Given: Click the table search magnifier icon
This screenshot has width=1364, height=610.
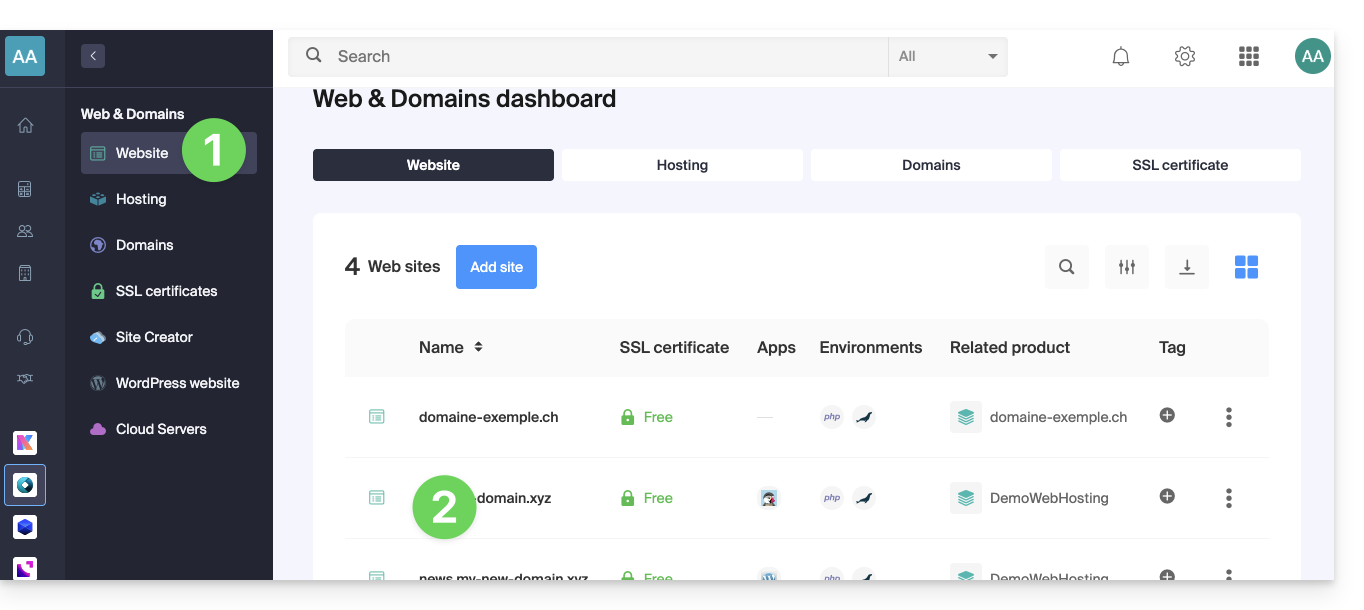Looking at the screenshot, I should [x=1067, y=267].
